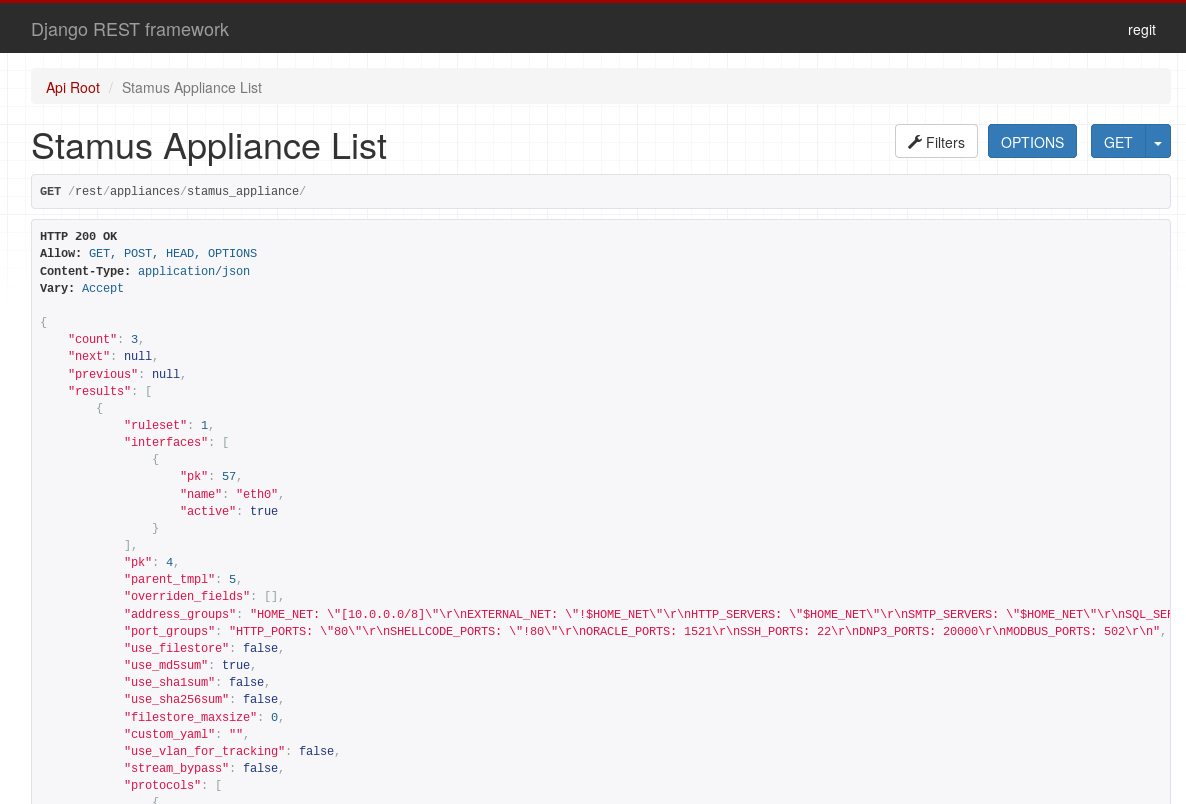The height and width of the screenshot is (804, 1186).
Task: Go to Api Root breadcrumb
Action: [x=73, y=88]
